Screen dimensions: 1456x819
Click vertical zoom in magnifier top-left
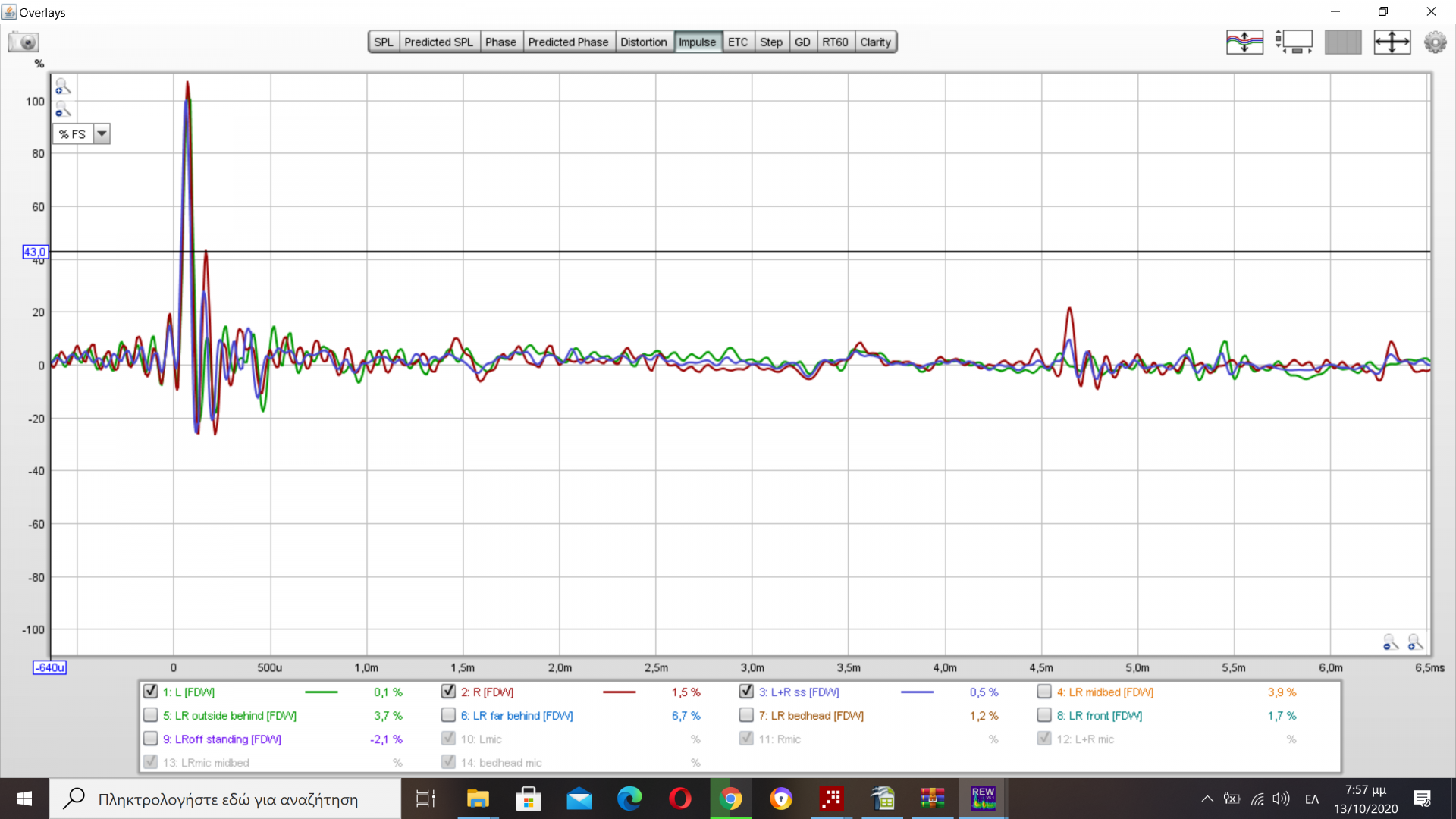(x=62, y=86)
